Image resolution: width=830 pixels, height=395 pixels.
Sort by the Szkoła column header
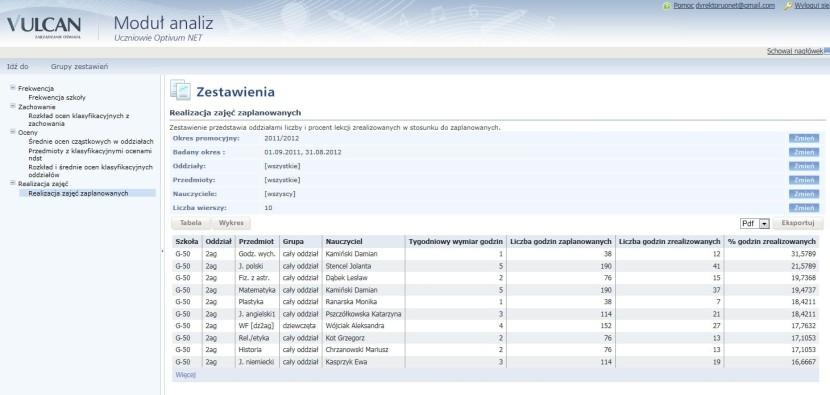(186, 241)
